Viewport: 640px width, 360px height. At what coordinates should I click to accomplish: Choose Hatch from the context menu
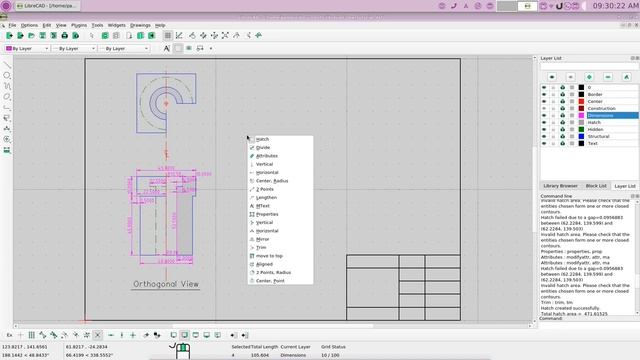pyautogui.click(x=280, y=139)
